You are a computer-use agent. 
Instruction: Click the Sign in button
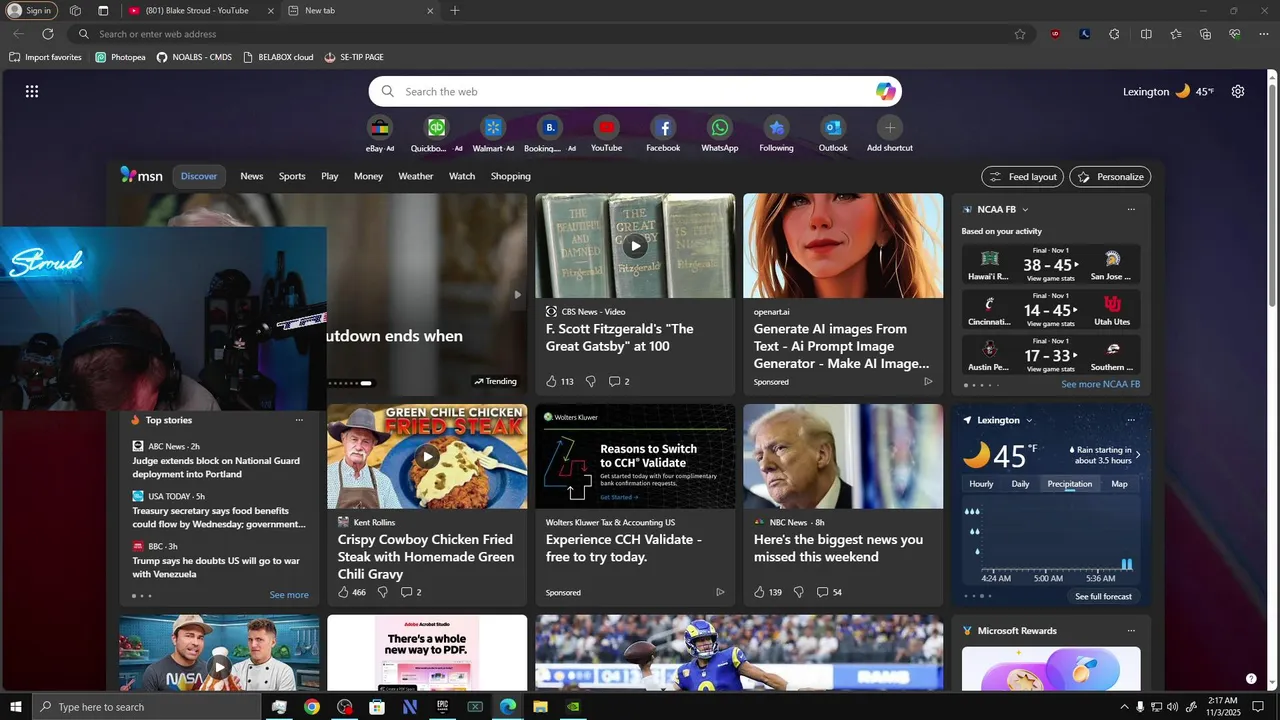[30, 11]
